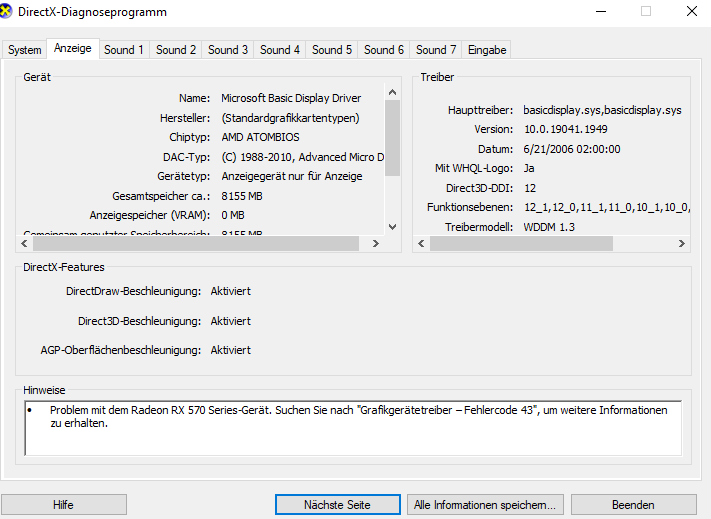
Task: Click the '6/21/2006 02:00:00' date value
Action: pyautogui.click(x=572, y=149)
